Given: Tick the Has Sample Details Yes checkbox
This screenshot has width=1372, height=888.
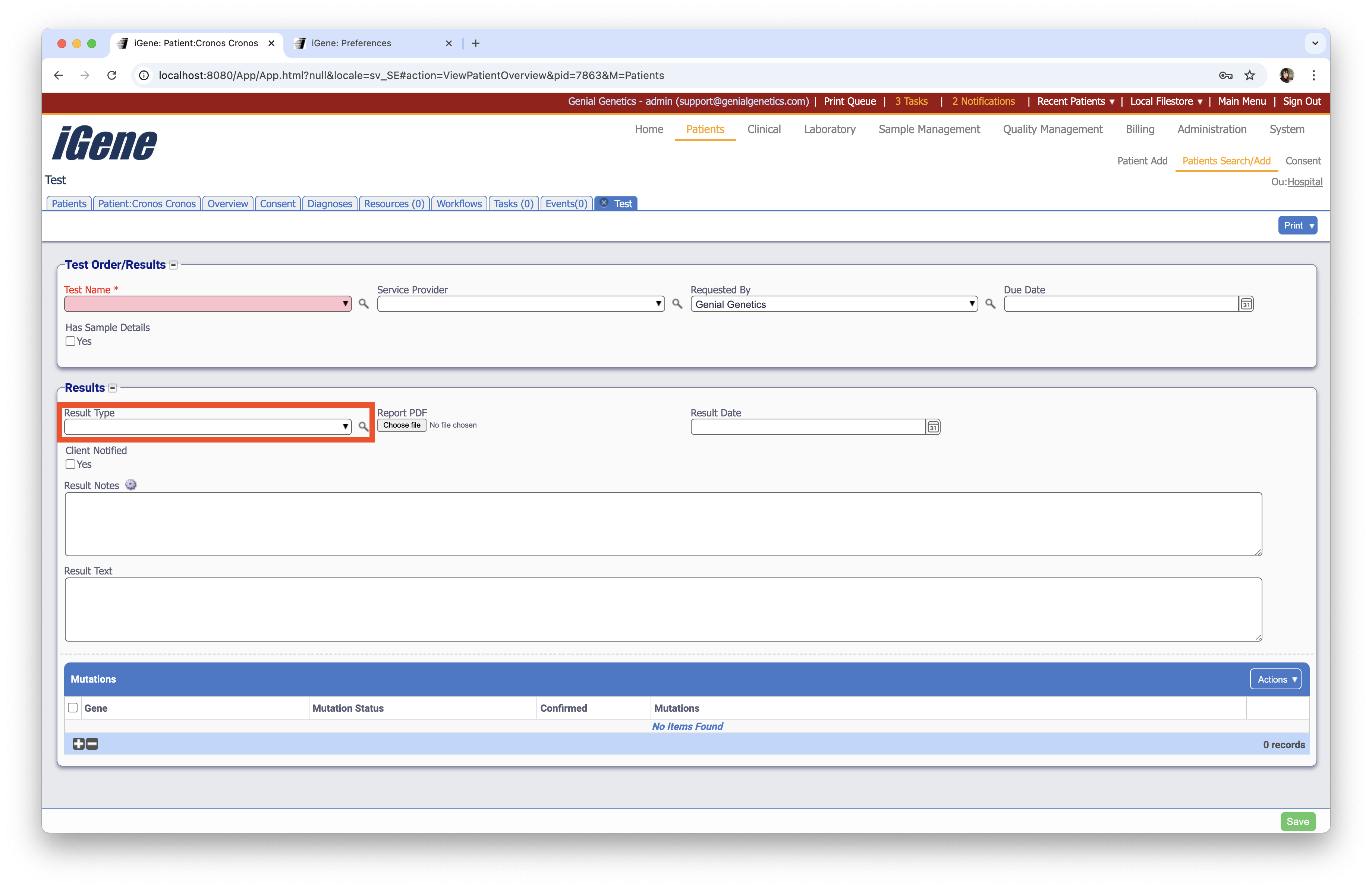Looking at the screenshot, I should tap(70, 341).
